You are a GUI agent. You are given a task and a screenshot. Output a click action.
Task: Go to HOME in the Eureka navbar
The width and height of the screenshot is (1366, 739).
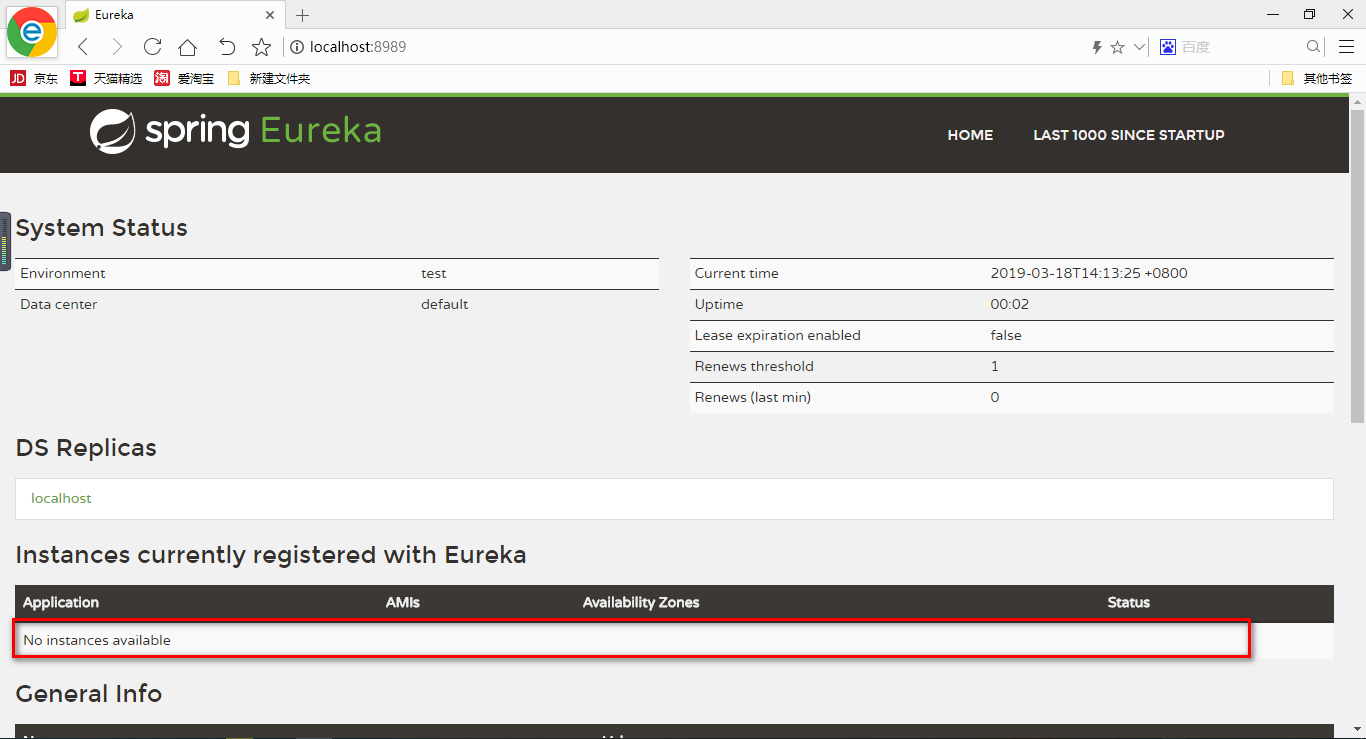pyautogui.click(x=970, y=135)
